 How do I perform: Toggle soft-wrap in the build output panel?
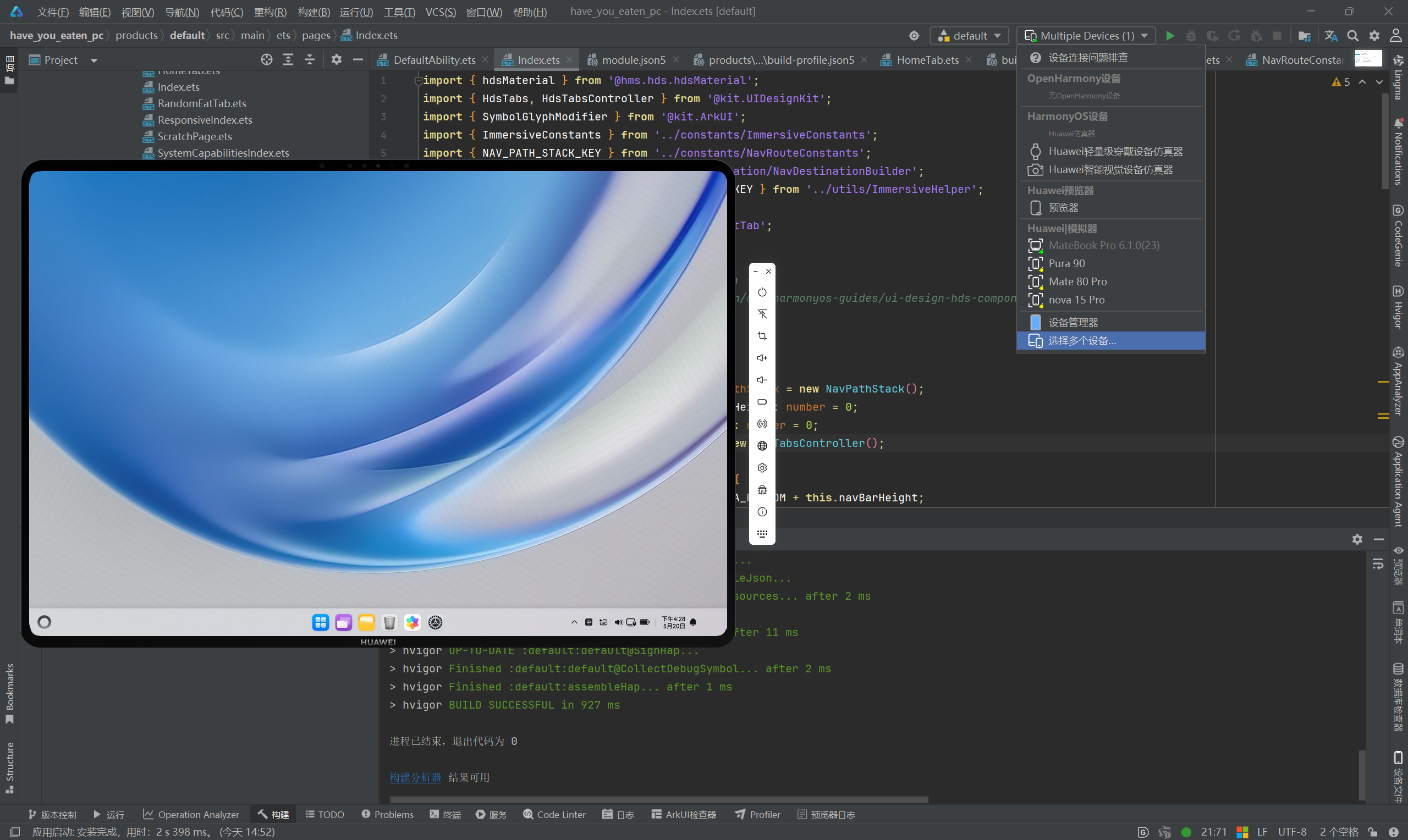[x=1378, y=564]
